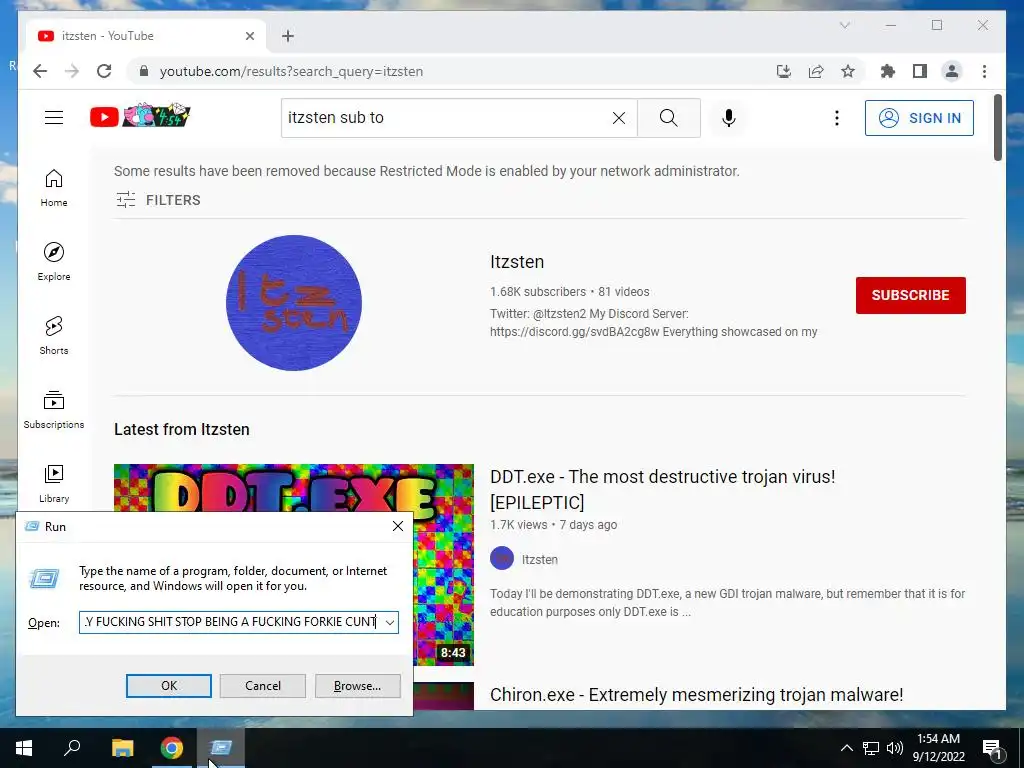Viewport: 1024px width, 768px height.
Task: Open the Itzsten channel avatar
Action: click(x=294, y=303)
